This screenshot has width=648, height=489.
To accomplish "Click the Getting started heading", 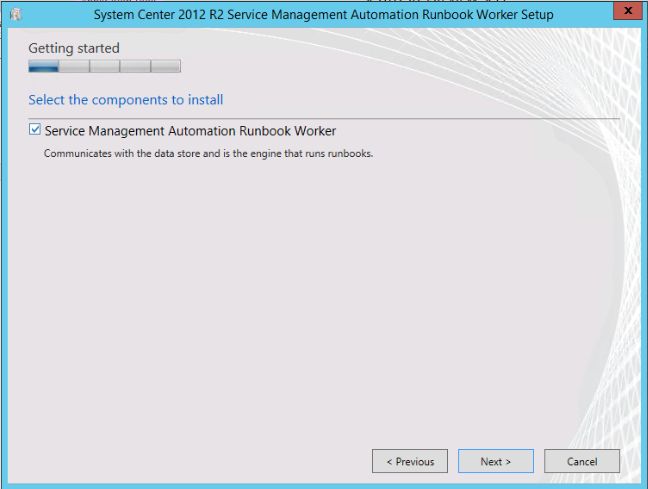I will (x=74, y=48).
